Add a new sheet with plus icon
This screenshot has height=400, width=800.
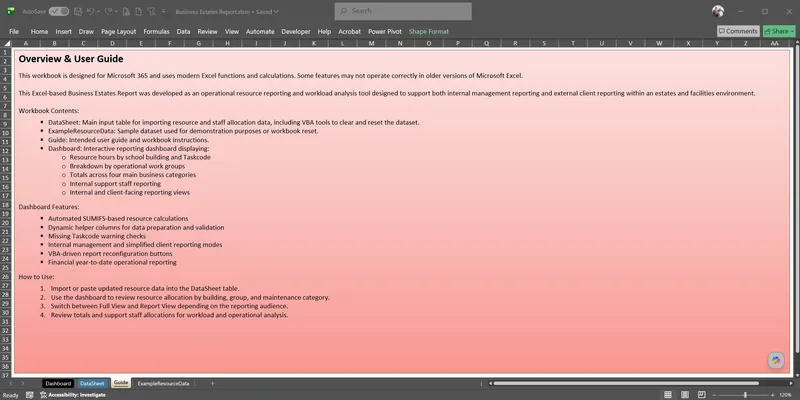[x=212, y=383]
